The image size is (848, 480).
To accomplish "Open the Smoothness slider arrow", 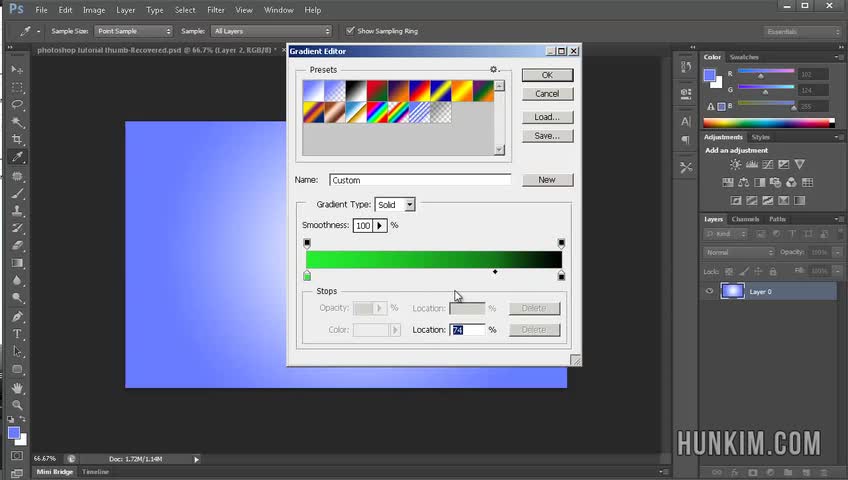I will [380, 225].
